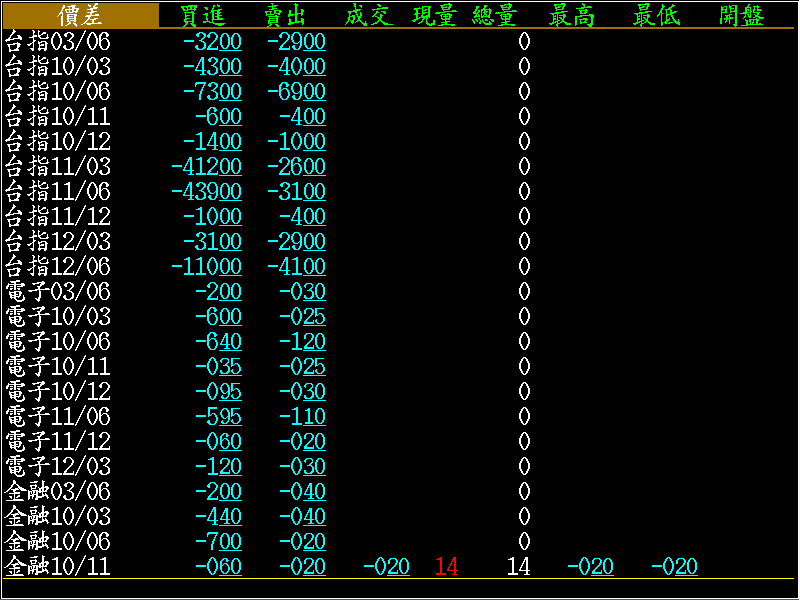Select the 台指11/03 row

(58, 167)
